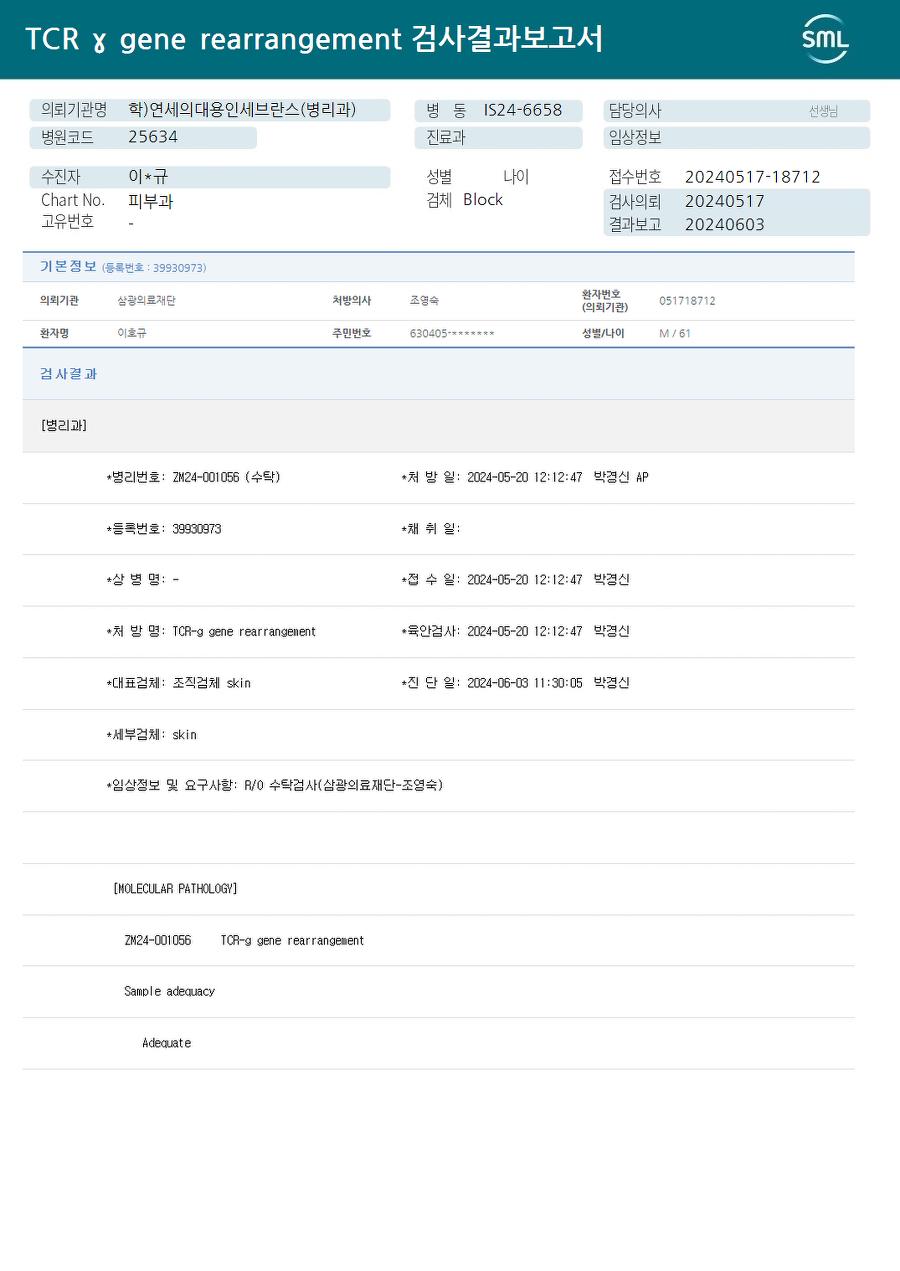Viewport: 900px width, 1271px height.
Task: Select hospital code '25634'
Action: tap(153, 137)
